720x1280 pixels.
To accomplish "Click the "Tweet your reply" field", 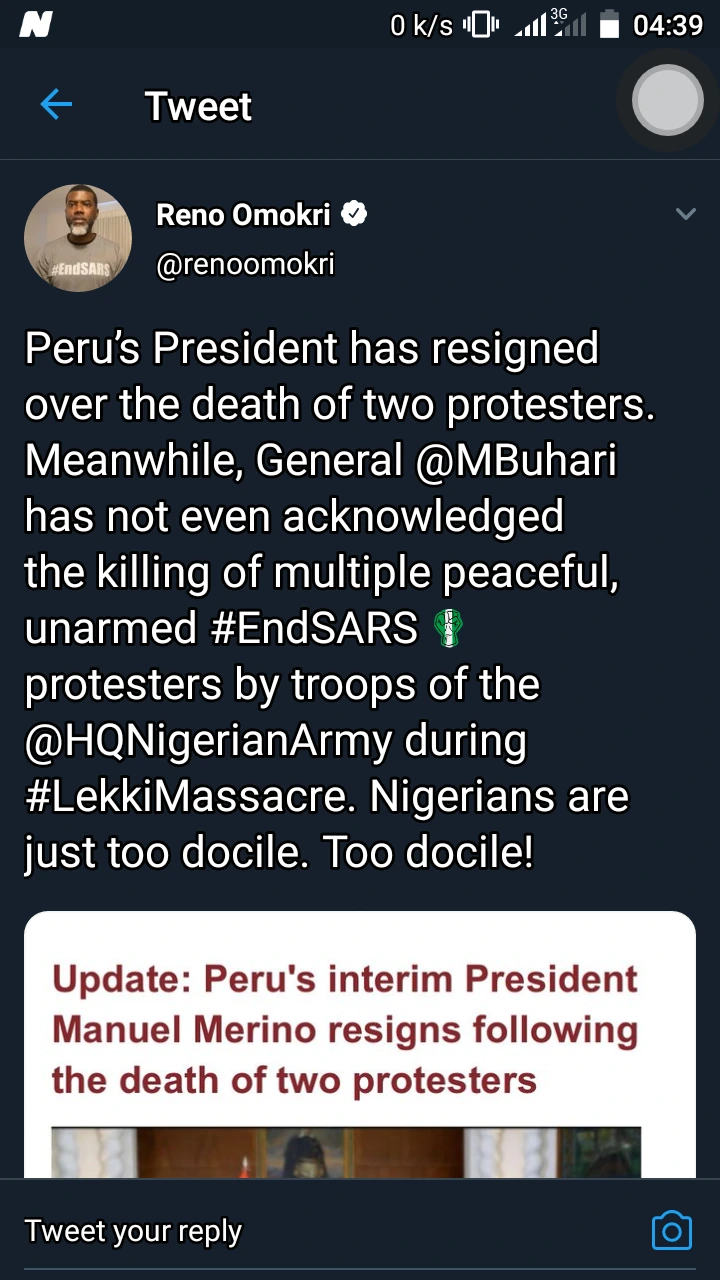I will (x=134, y=1230).
